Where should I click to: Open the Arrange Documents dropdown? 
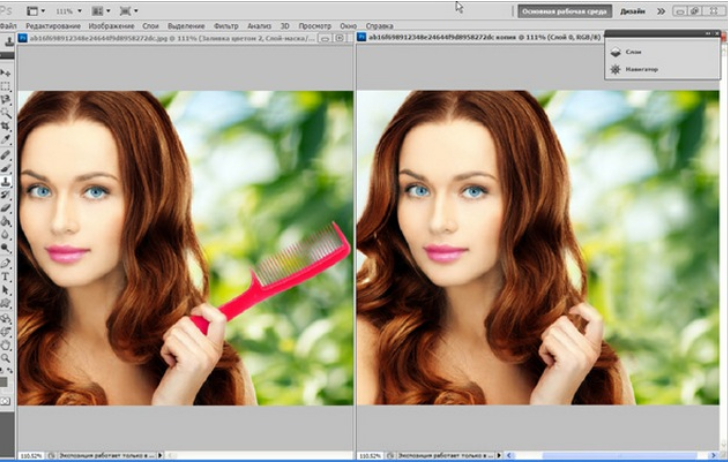point(101,11)
